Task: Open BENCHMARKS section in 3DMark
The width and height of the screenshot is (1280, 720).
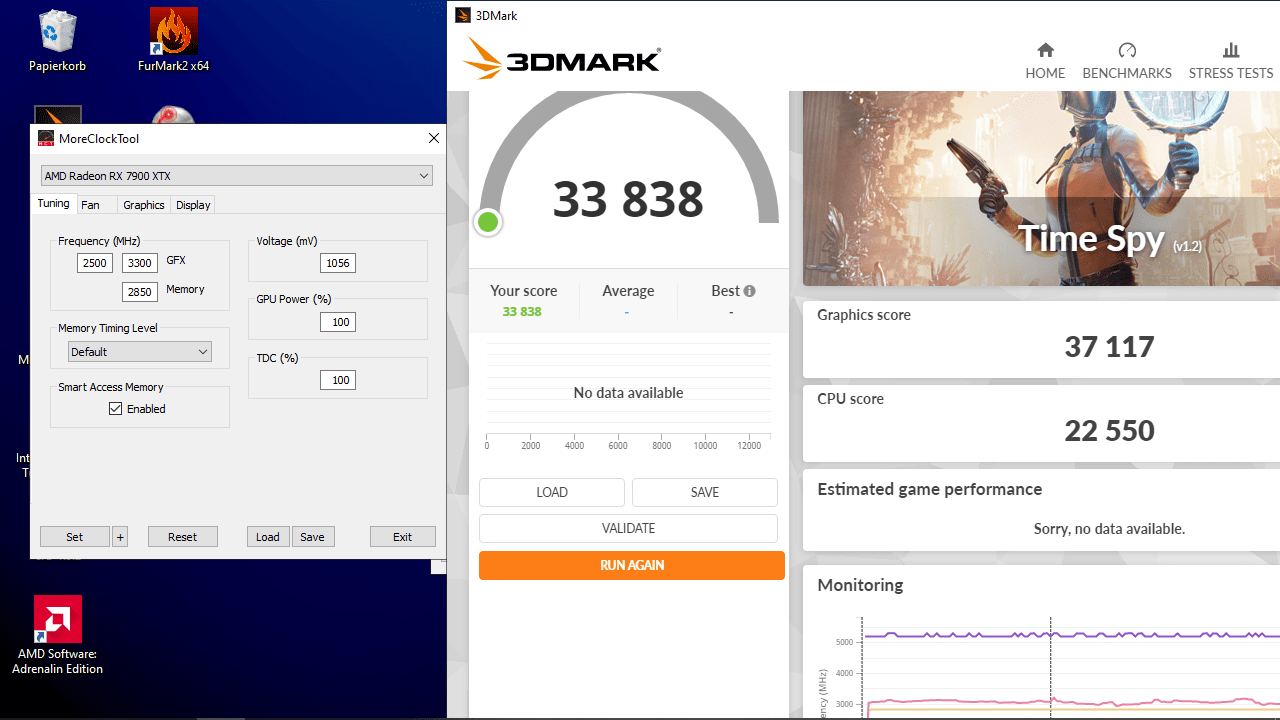Action: click(x=1127, y=61)
